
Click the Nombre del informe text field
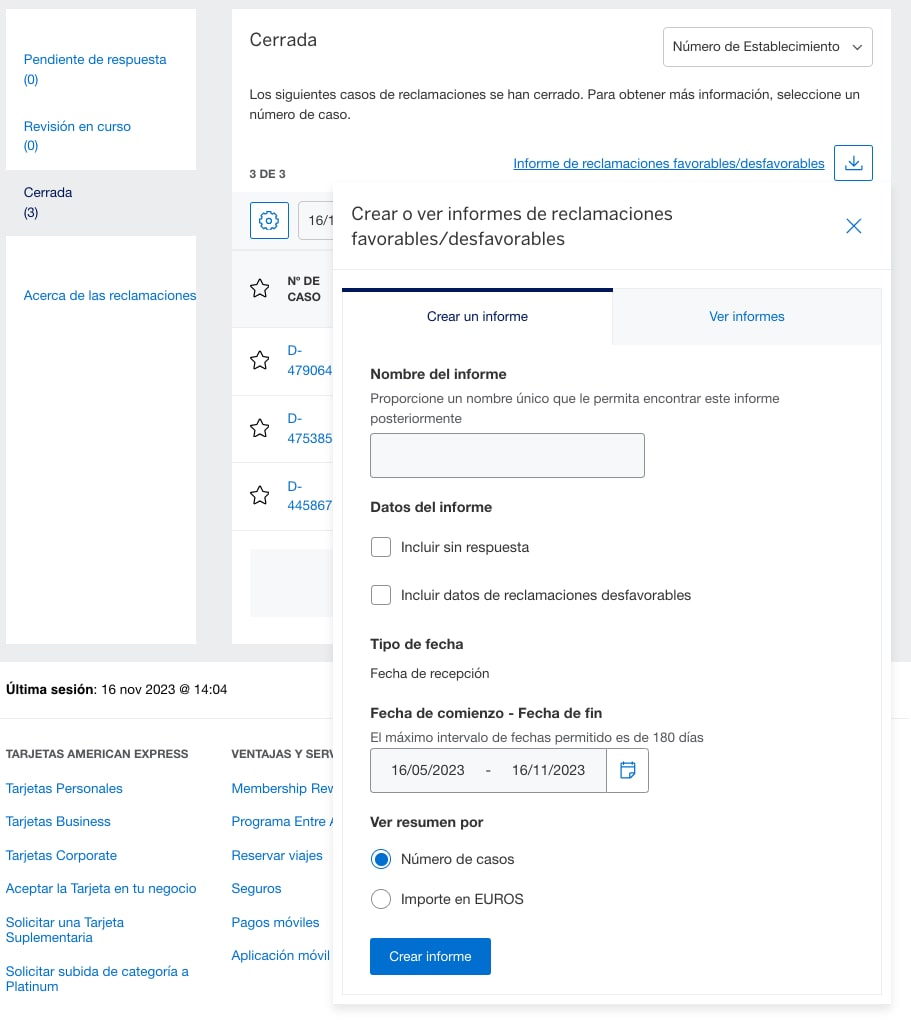tap(507, 456)
